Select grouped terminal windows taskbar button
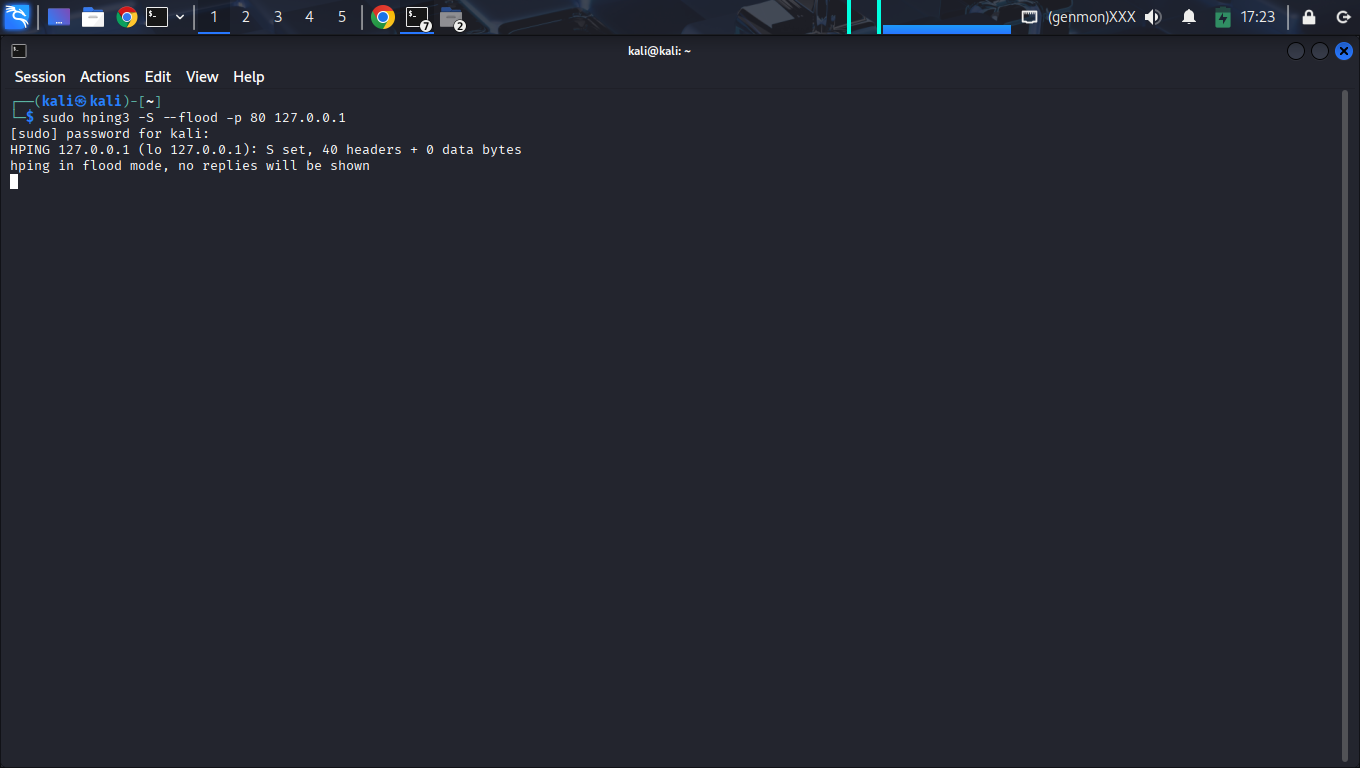Screen dimensions: 1360x768 click(417, 17)
